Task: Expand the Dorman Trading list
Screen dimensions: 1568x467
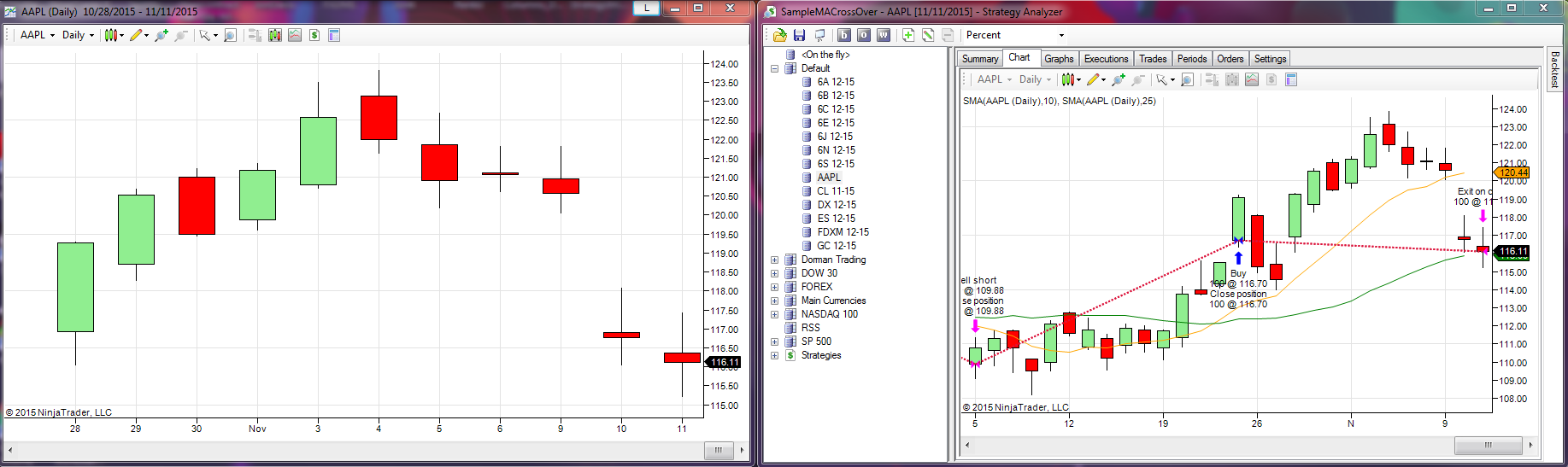Action: (x=775, y=260)
